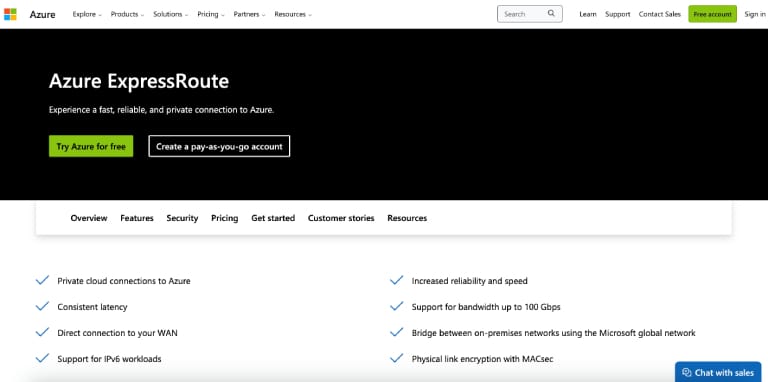
Task: Click the search magnifier icon
Action: [552, 14]
